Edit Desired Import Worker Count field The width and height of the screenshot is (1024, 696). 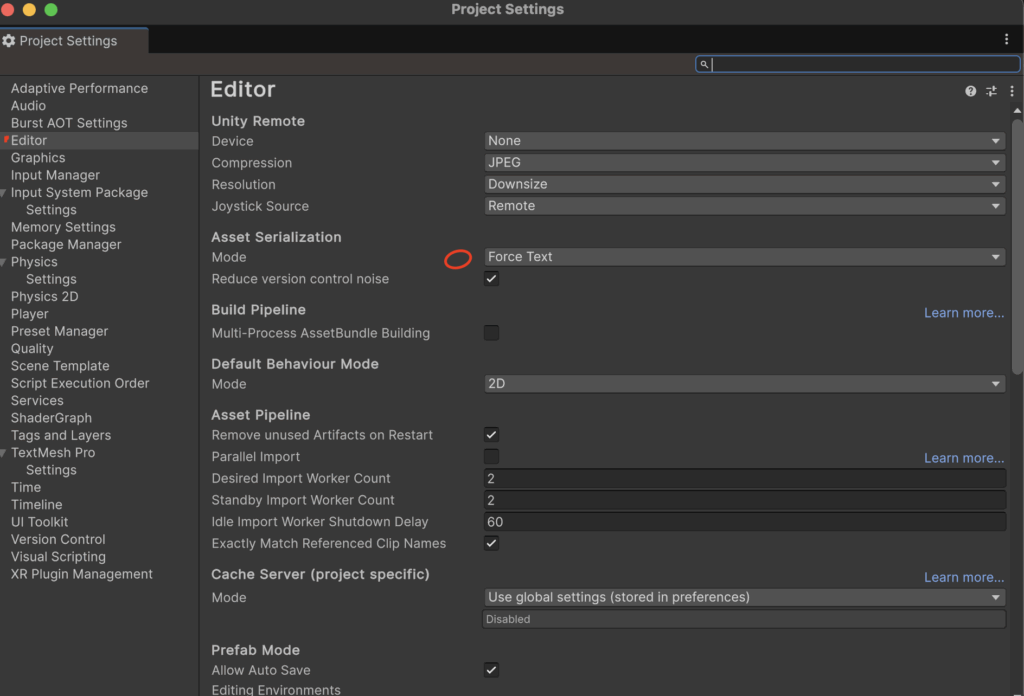(744, 479)
